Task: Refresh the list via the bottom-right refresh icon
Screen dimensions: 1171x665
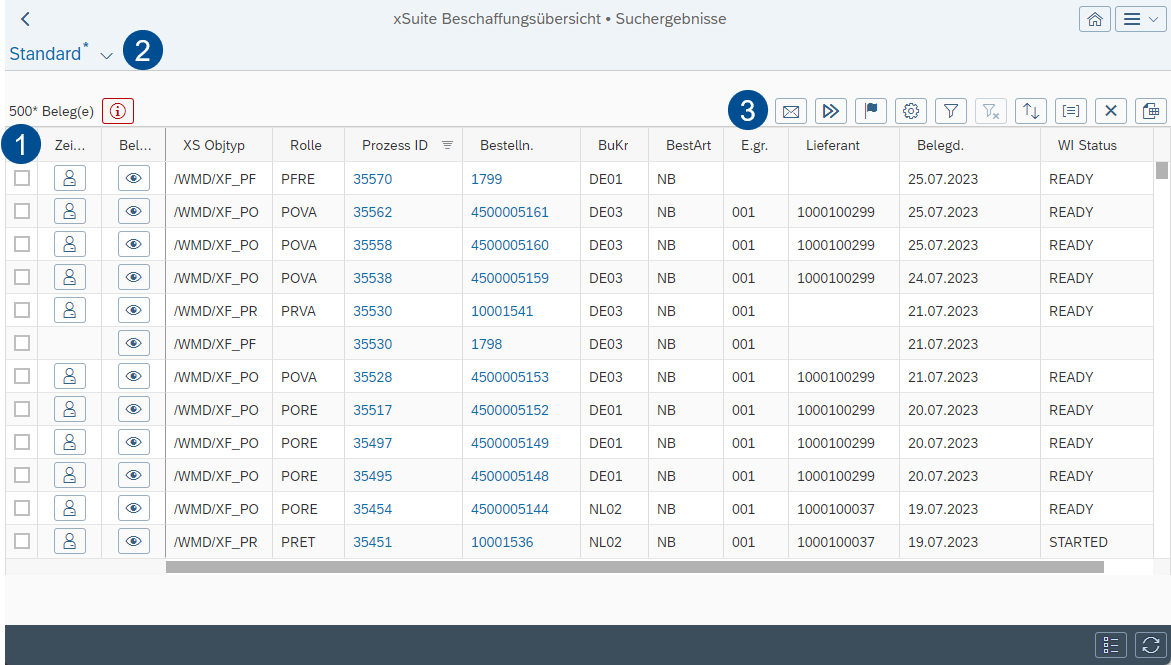Action: 1150,645
